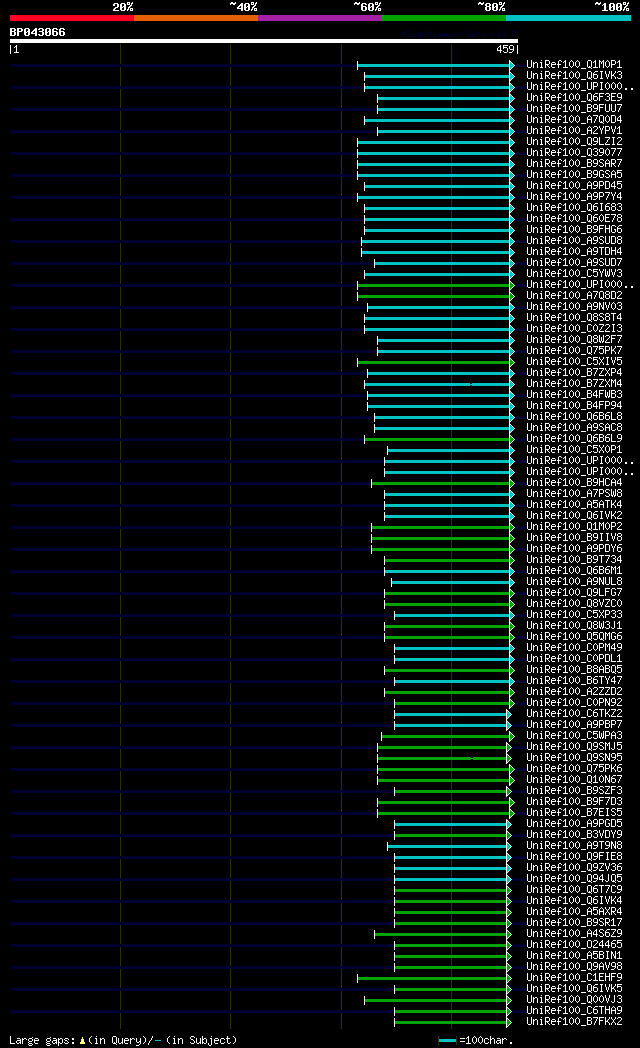Image resolution: width=640 pixels, height=1048 pixels.
Task: Select the UniRef100_A9PD45 label
Action: click(x=574, y=186)
